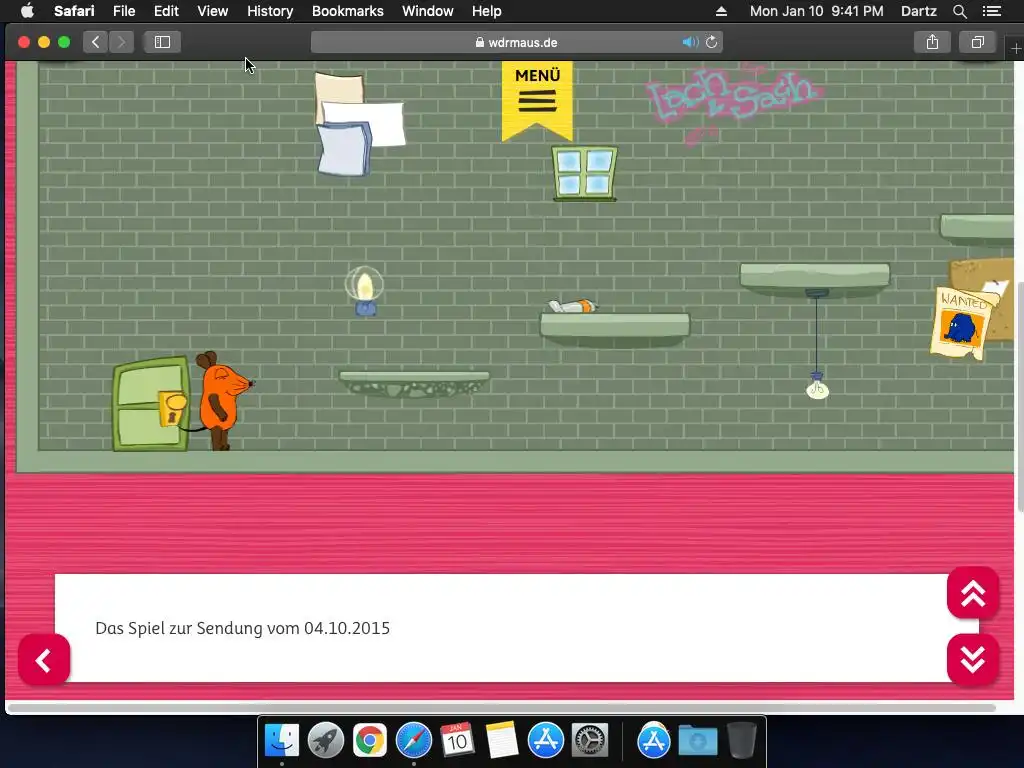
Task: Click the horizontal page scrollbar
Action: tap(502, 708)
